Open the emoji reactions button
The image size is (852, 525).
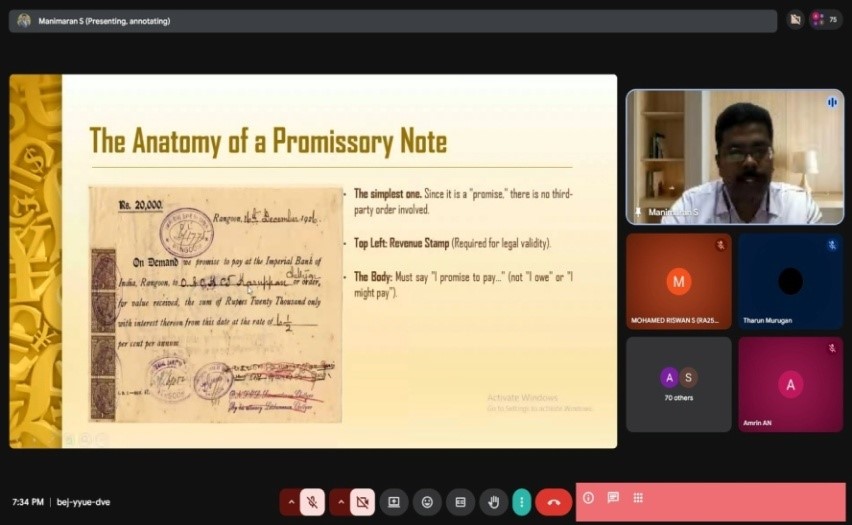(428, 502)
